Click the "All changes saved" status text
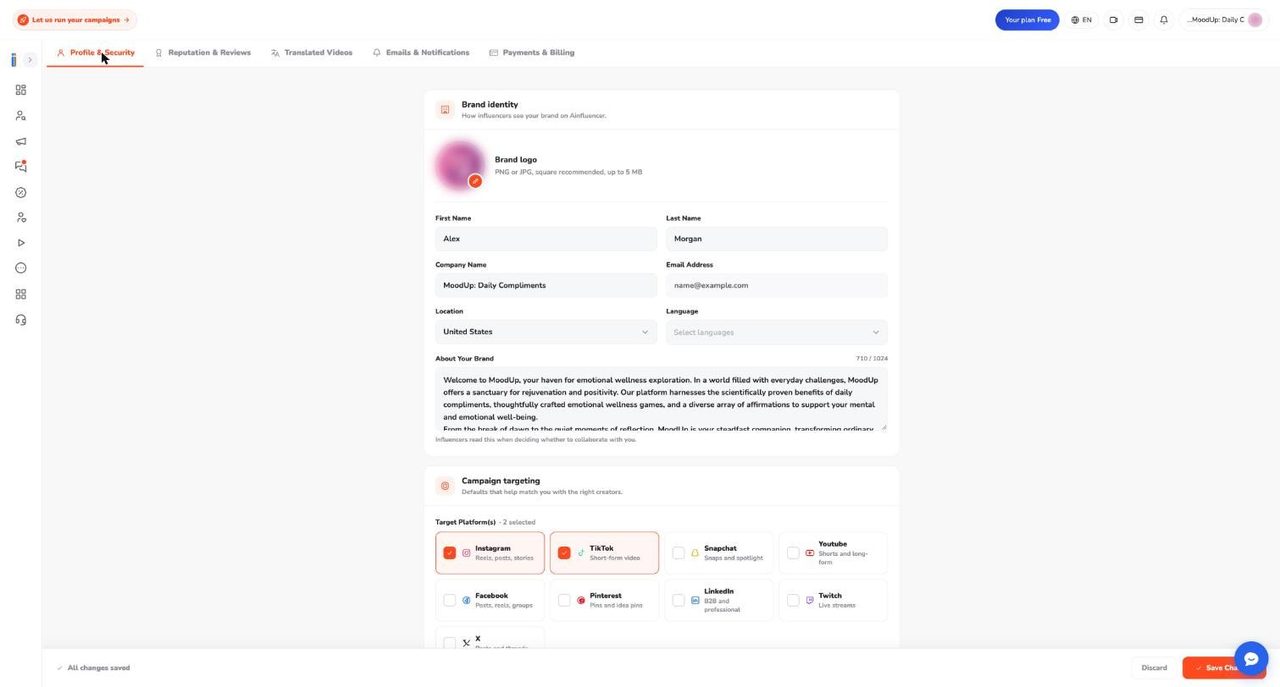 point(99,668)
